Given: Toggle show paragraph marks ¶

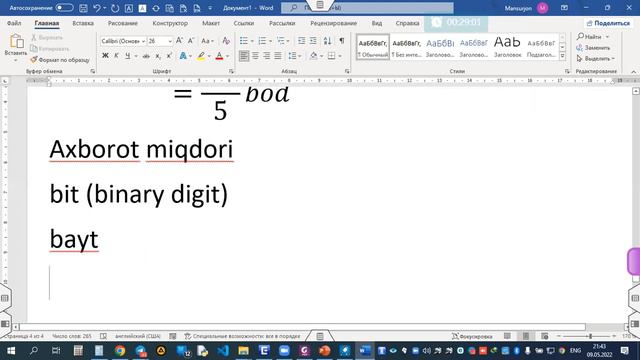Looking at the screenshot, I should pyautogui.click(x=342, y=41).
